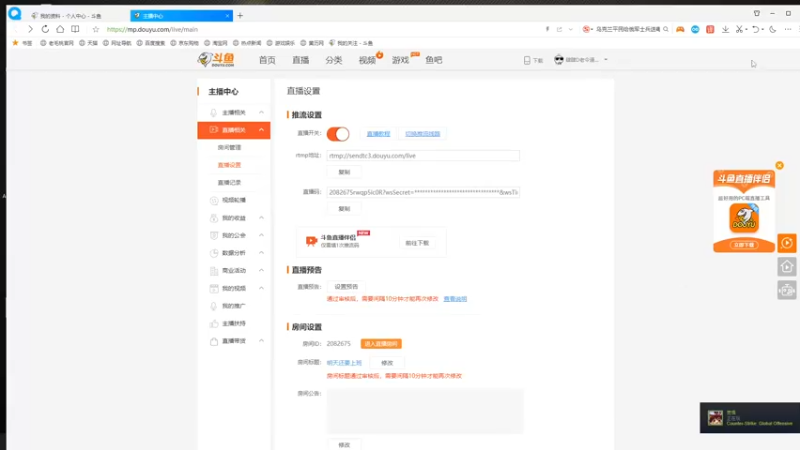Viewport: 800px width, 450px height.
Task: Click the search magnifier in search box
Action: click(665, 29)
